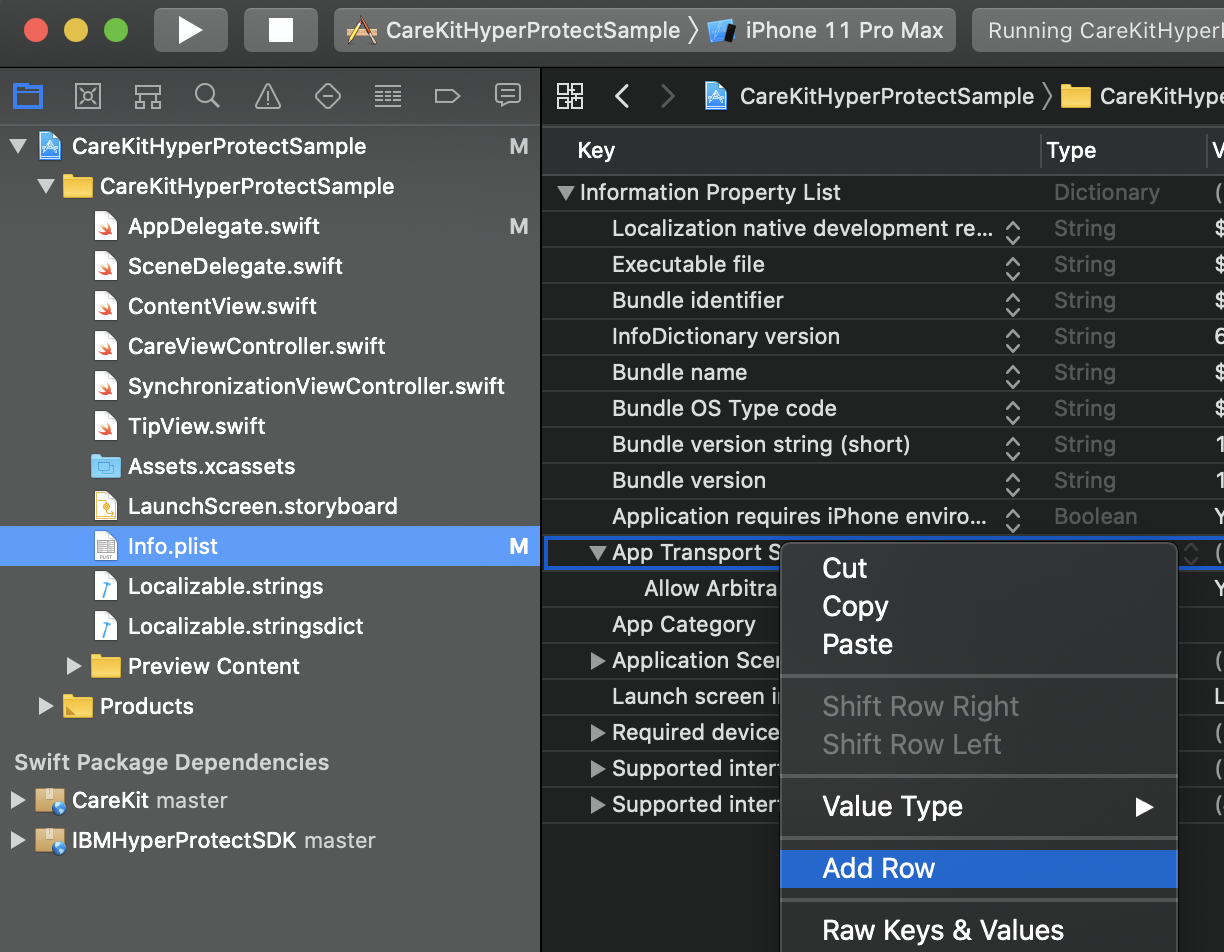Select Info.plist in navigator
1224x952 pixels.
point(270,546)
